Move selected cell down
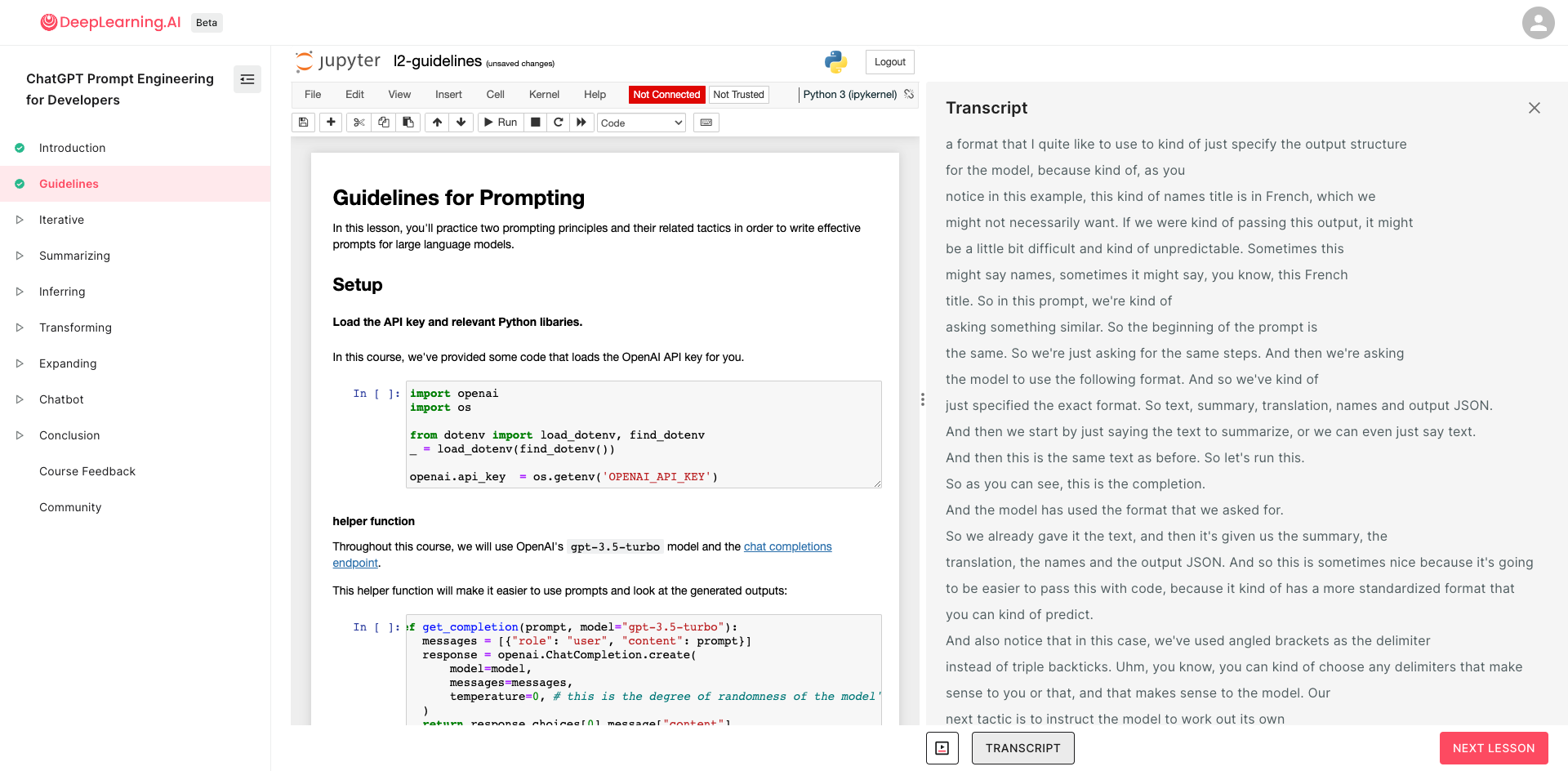 [x=461, y=123]
